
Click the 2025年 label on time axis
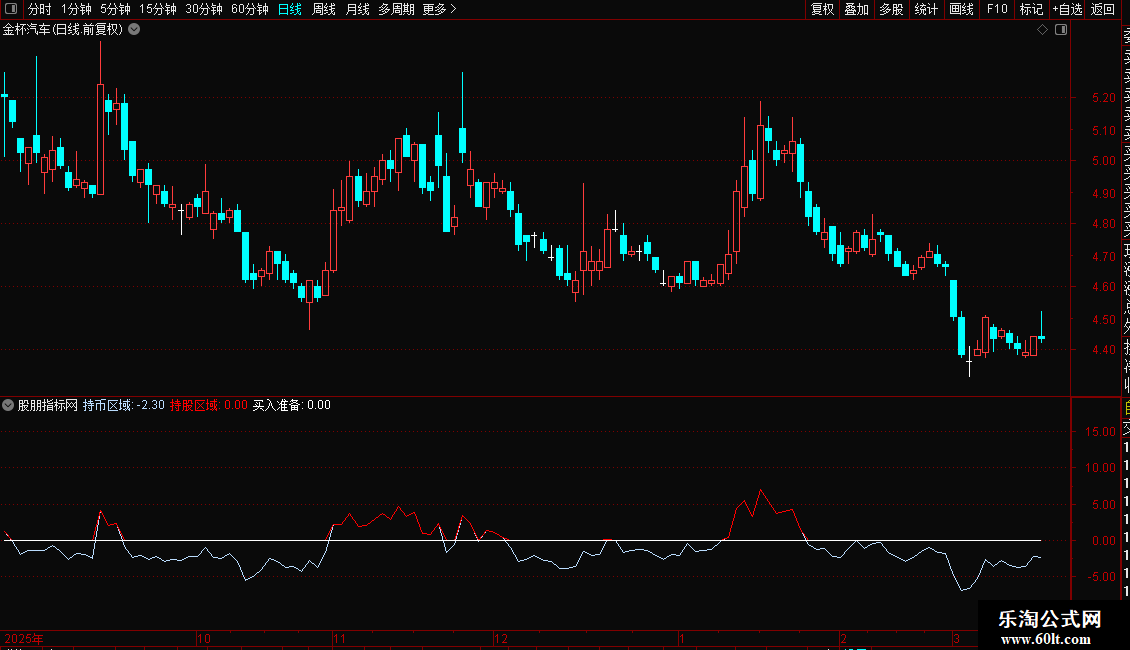(x=24, y=638)
